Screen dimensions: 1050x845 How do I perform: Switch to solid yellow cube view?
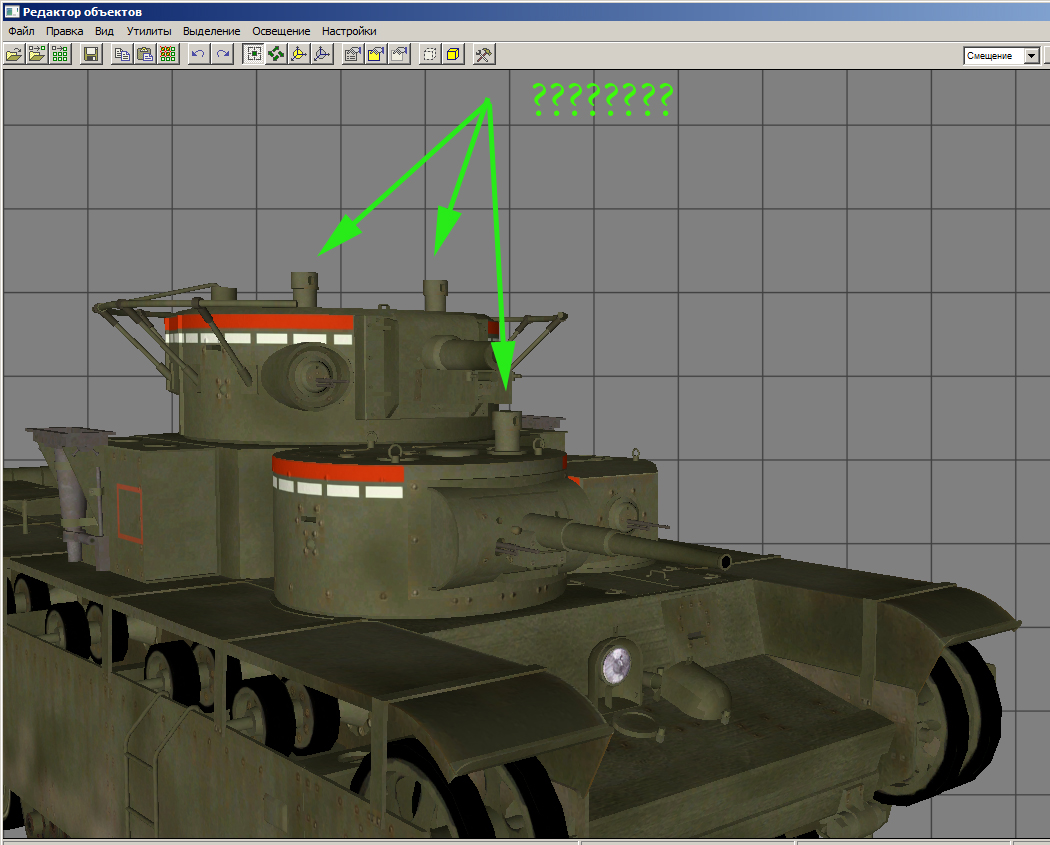pyautogui.click(x=453, y=54)
